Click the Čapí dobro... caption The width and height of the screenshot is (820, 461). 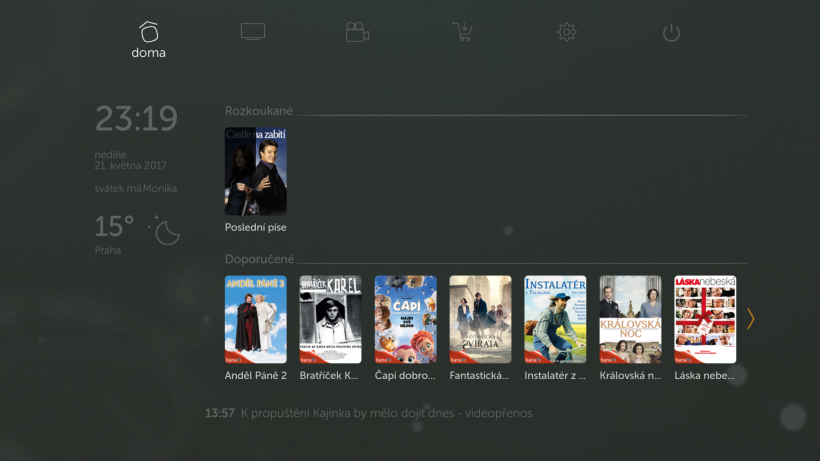405,375
